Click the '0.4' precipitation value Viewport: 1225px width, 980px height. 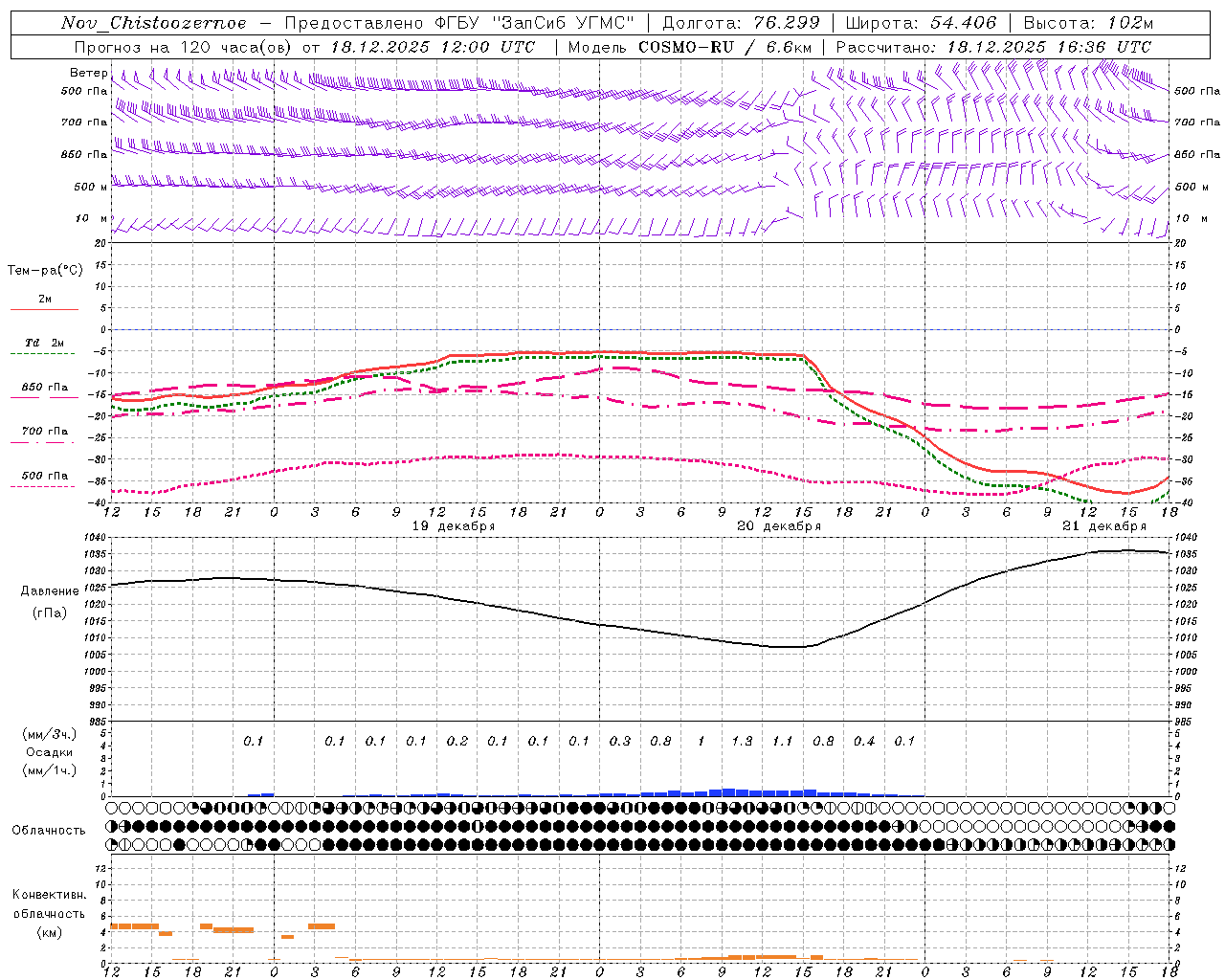tap(864, 742)
